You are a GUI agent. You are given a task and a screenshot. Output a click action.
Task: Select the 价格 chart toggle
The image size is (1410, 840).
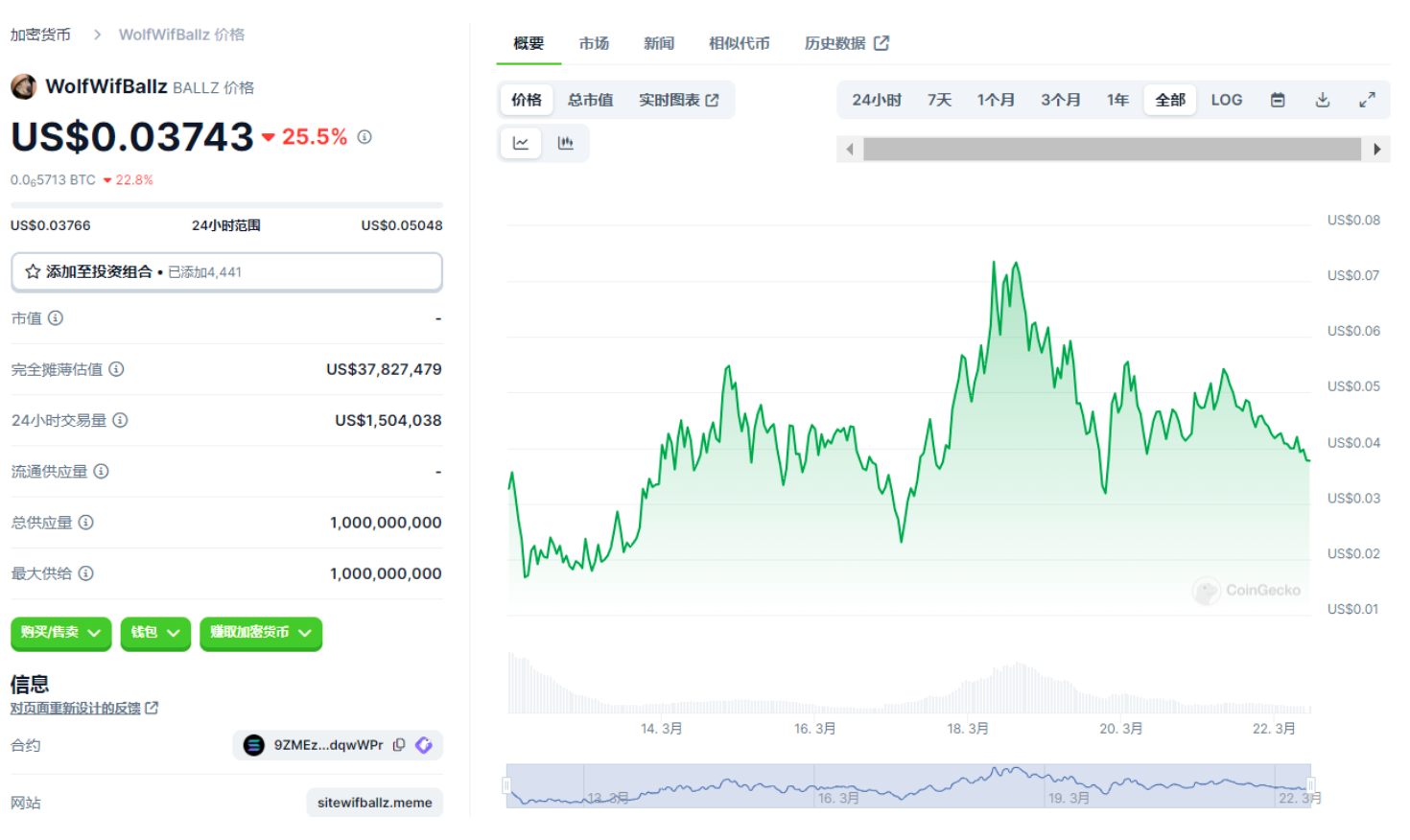coord(527,100)
